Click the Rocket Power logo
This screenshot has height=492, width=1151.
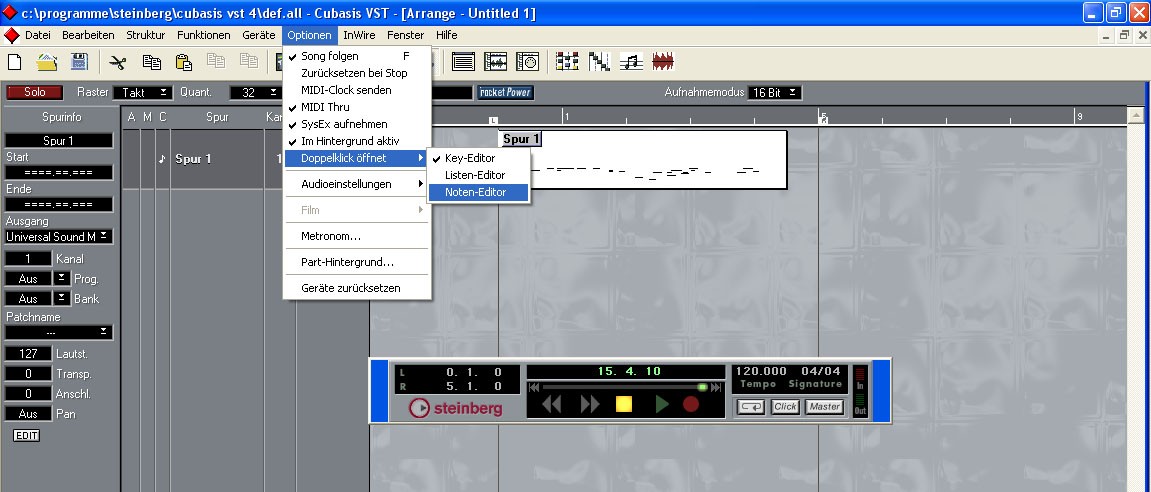click(506, 93)
